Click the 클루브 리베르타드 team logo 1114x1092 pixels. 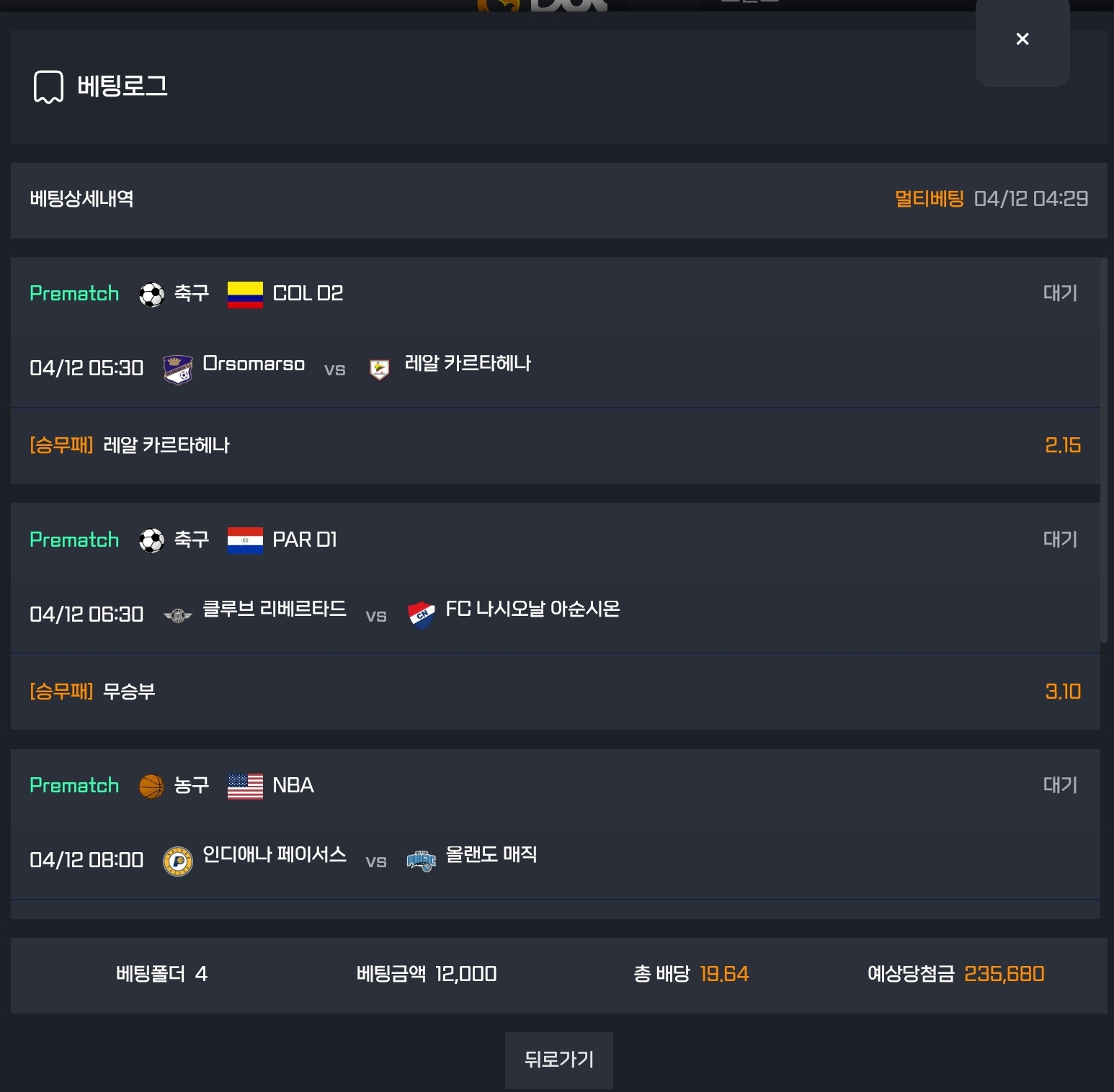(x=177, y=615)
